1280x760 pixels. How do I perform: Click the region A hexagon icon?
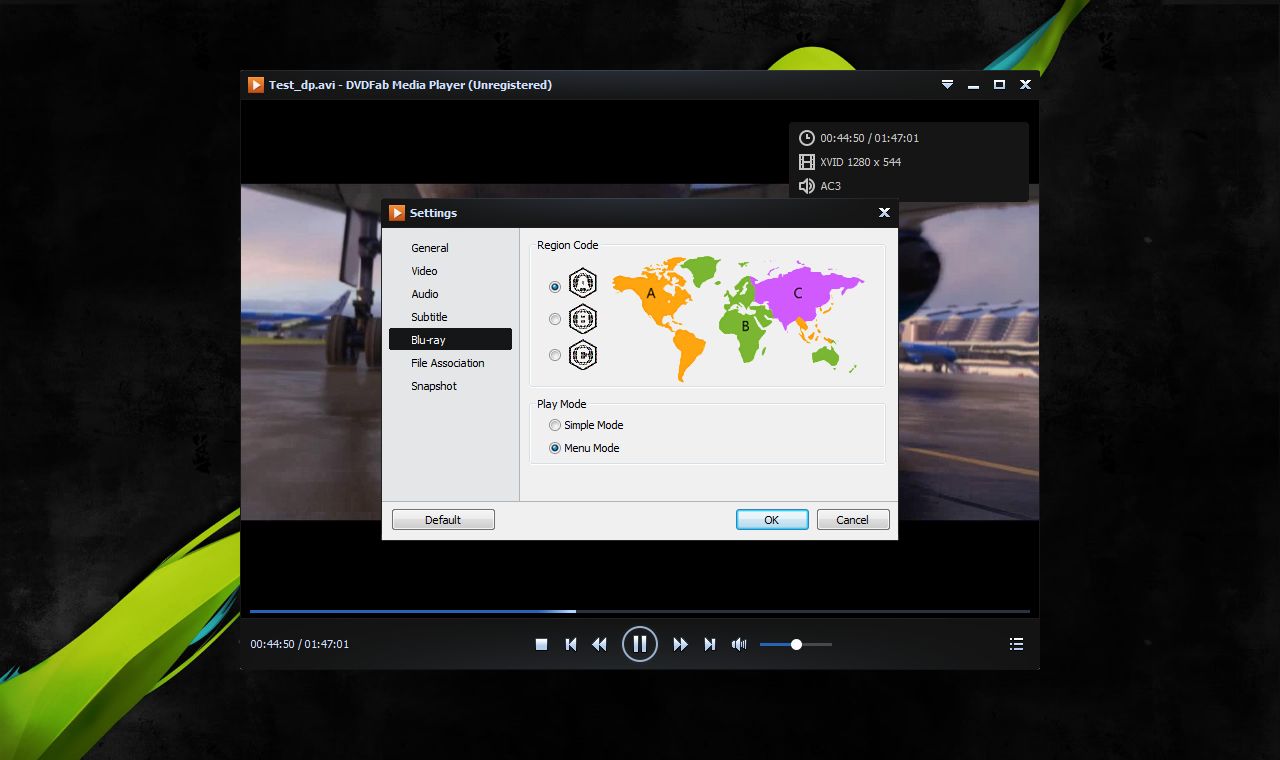pos(583,284)
